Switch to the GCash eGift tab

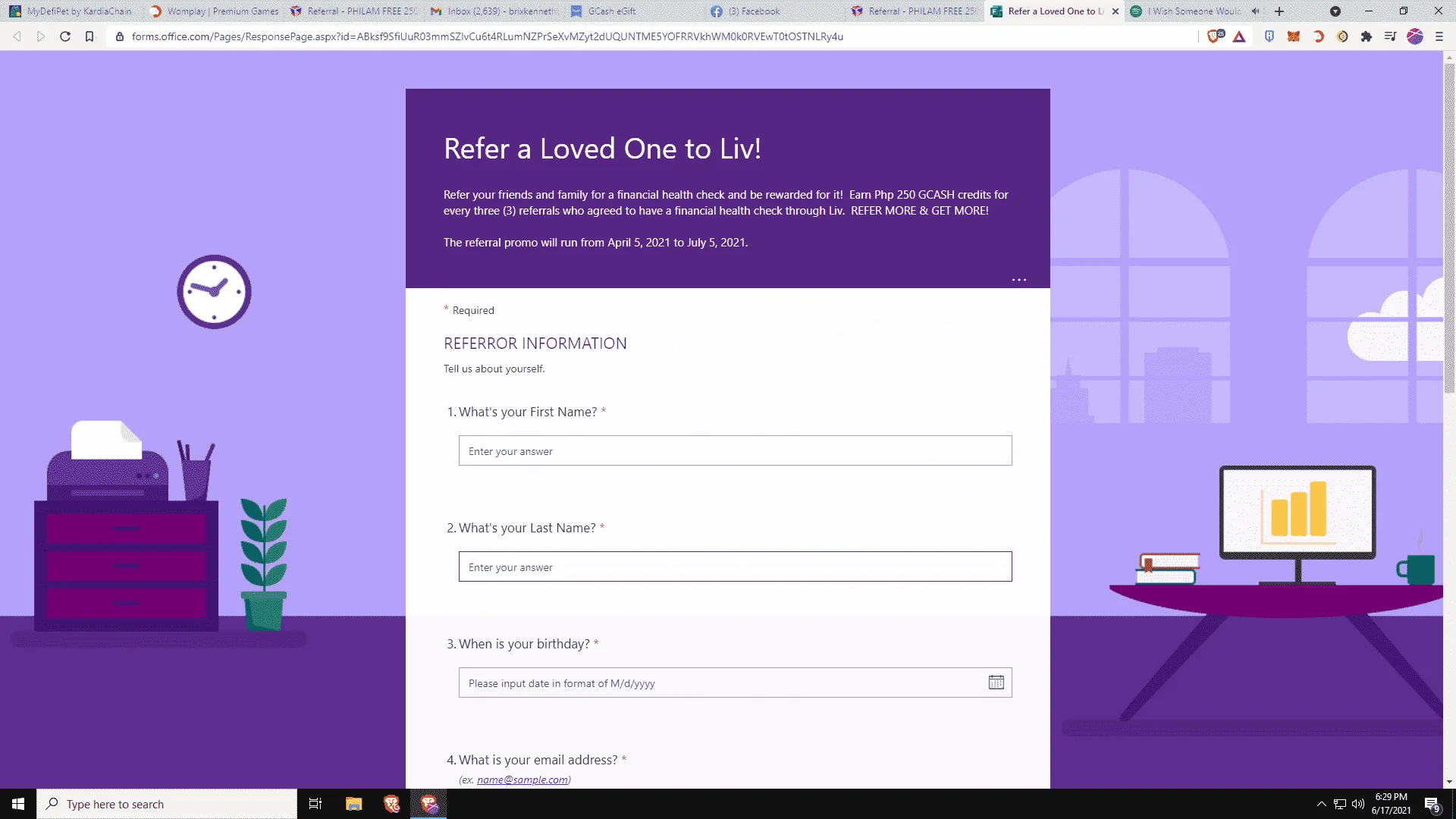click(x=634, y=11)
